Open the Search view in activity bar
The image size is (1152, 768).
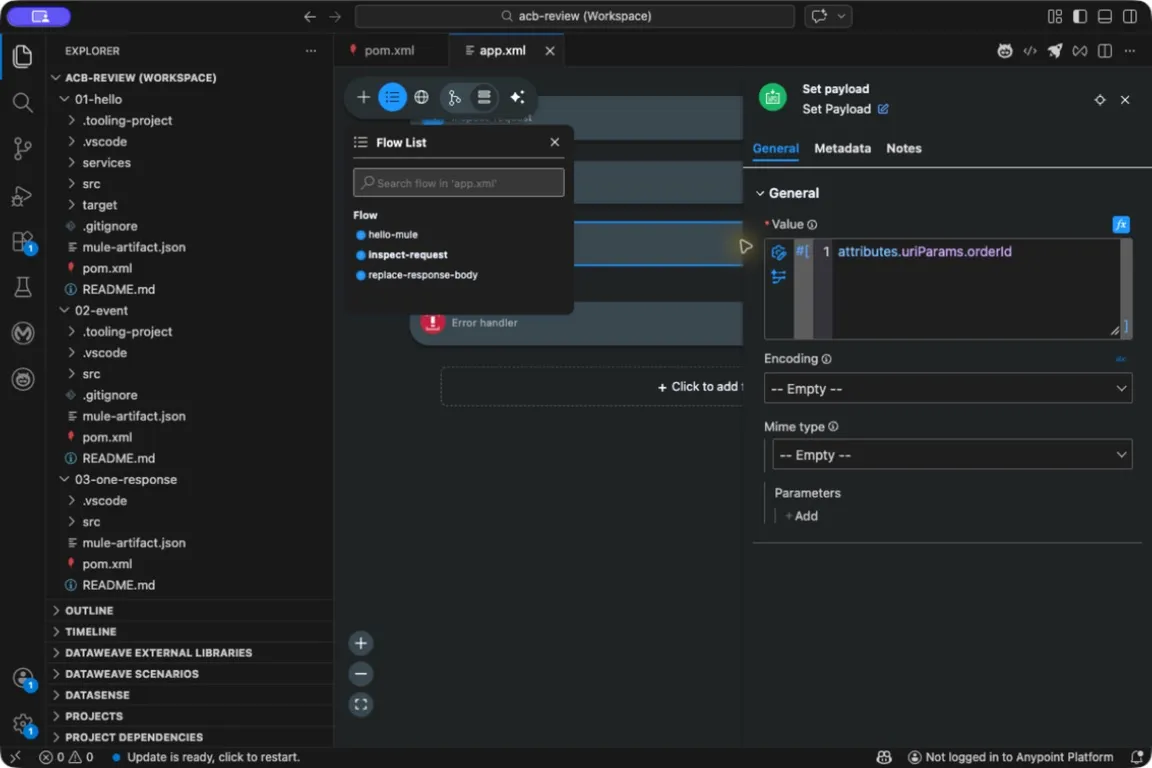pos(22,102)
